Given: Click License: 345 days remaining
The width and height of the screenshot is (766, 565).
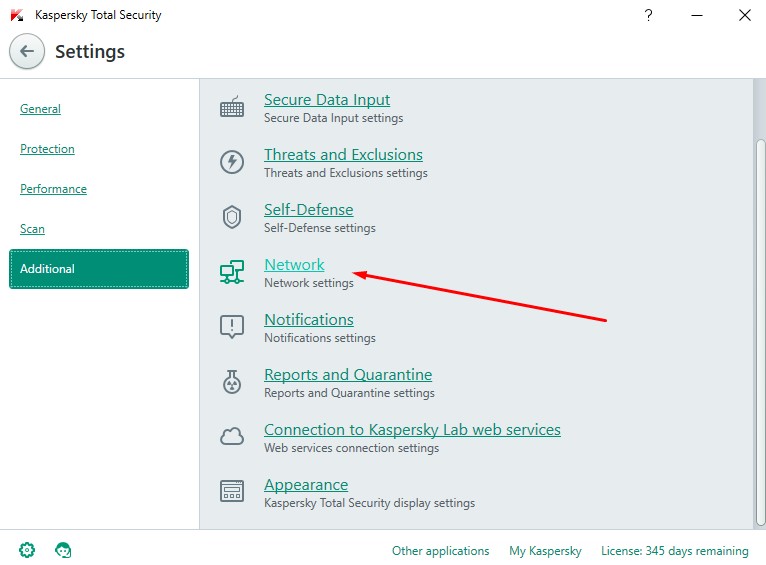Looking at the screenshot, I should click(675, 551).
